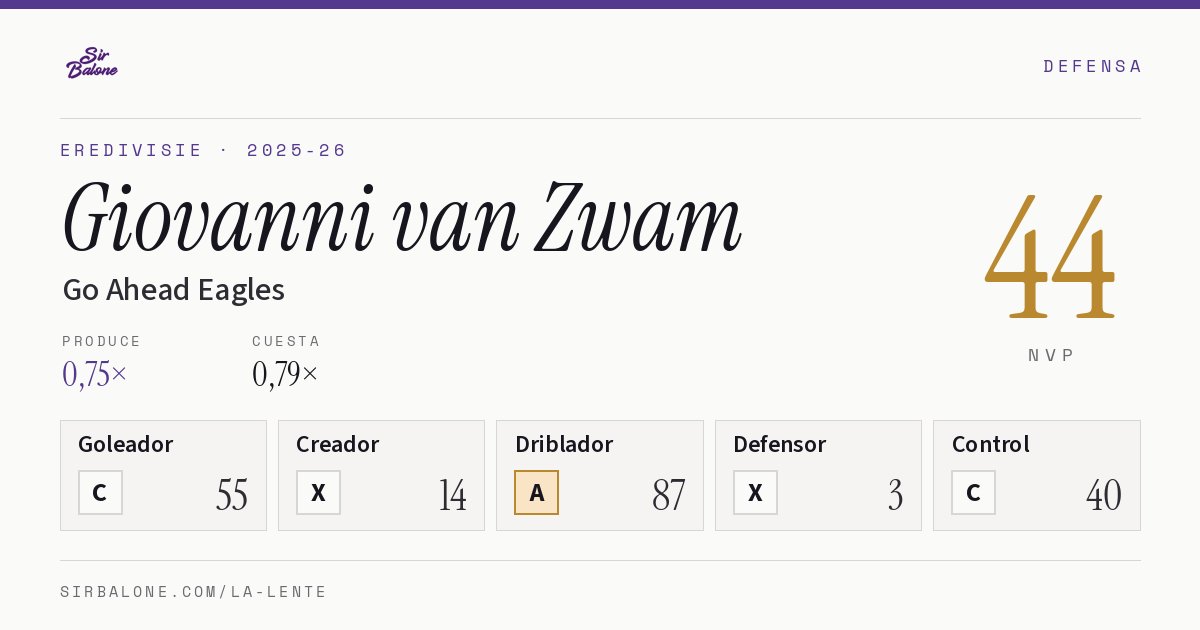Click the C grade badge in Goleador
This screenshot has height=630, width=1200.
pos(100,492)
